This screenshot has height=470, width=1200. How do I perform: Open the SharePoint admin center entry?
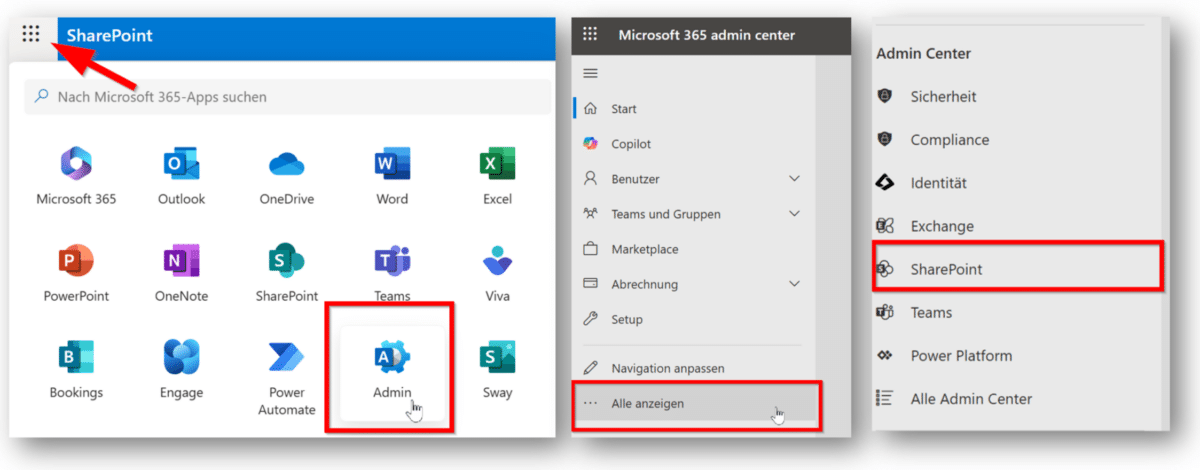tap(946, 269)
